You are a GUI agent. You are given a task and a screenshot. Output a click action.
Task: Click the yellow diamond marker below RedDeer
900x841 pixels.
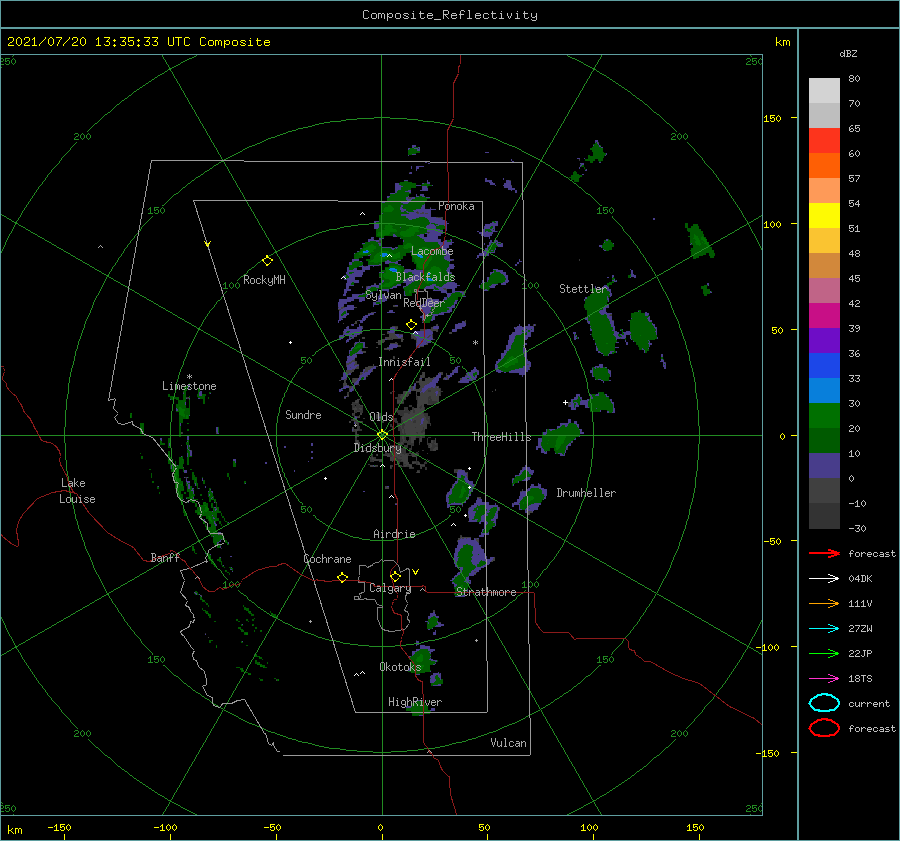click(411, 325)
